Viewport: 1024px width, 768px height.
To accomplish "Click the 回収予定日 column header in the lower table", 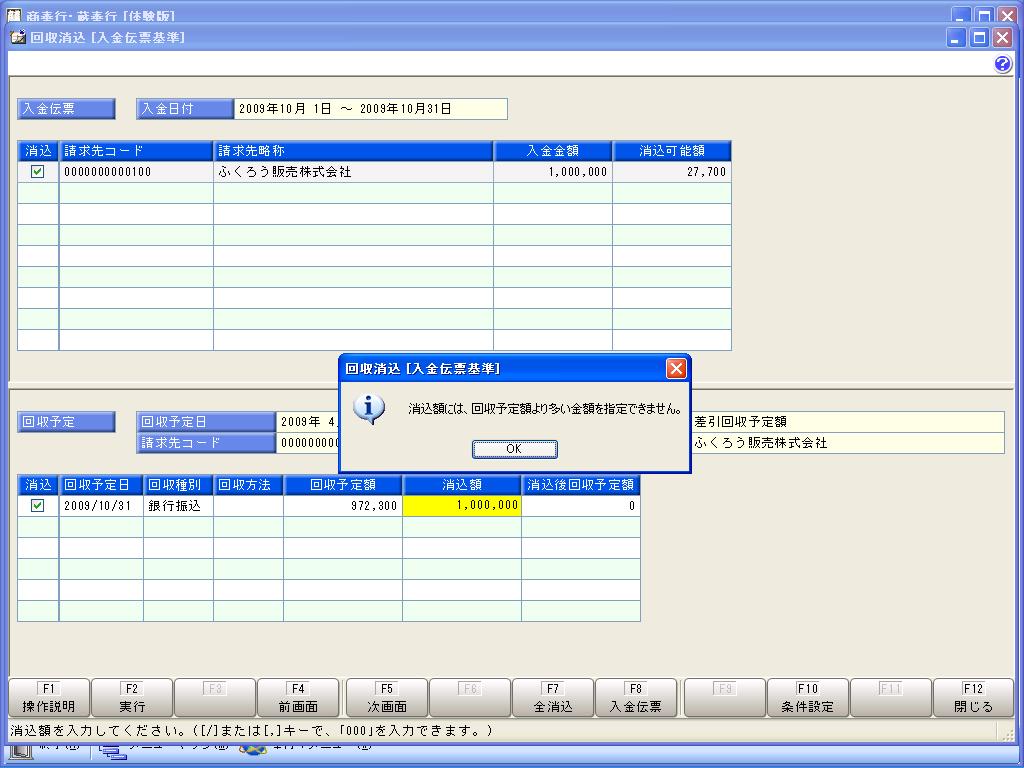I will coord(101,485).
